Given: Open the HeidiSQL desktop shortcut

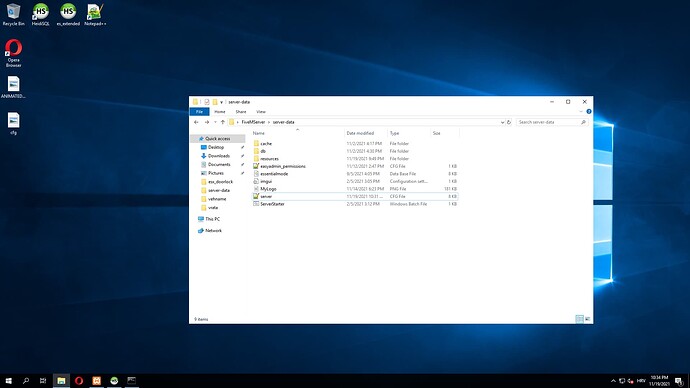Looking at the screenshot, I should point(40,15).
